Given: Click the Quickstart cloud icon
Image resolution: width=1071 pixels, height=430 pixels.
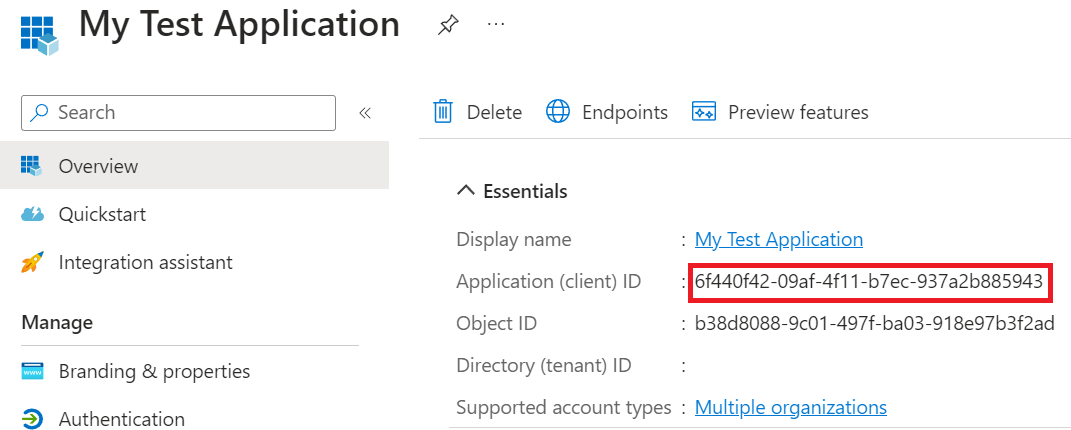Looking at the screenshot, I should point(32,214).
